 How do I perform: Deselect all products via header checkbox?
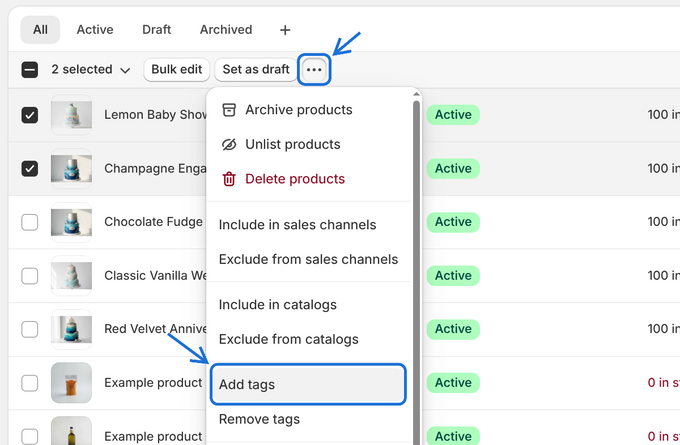tap(30, 70)
